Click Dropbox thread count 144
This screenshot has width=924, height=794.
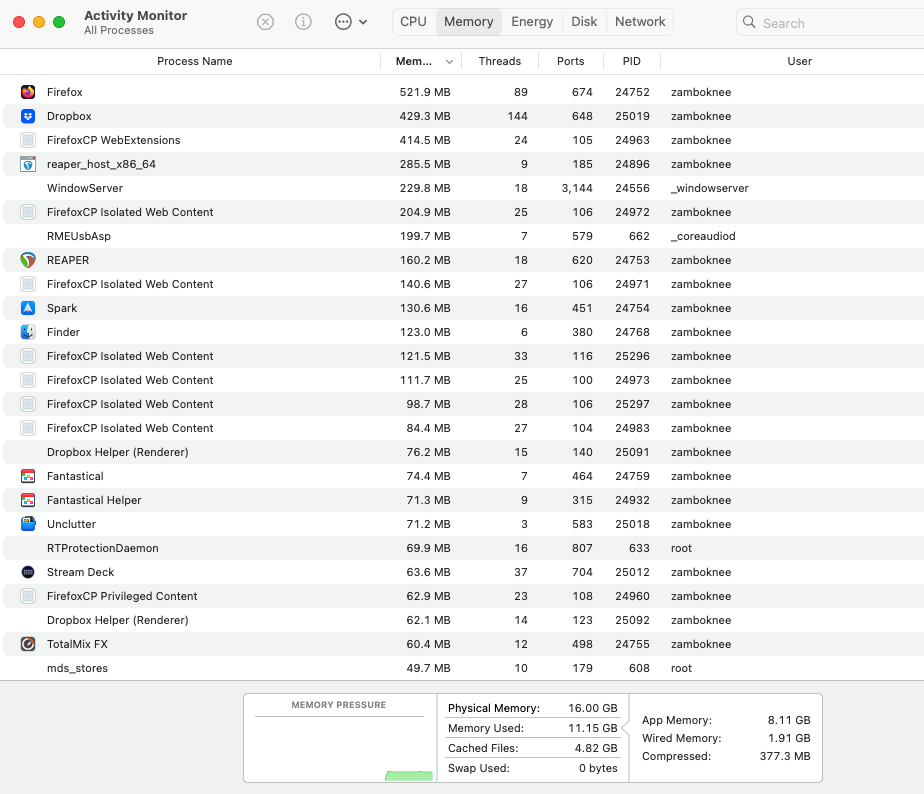[x=517, y=116]
